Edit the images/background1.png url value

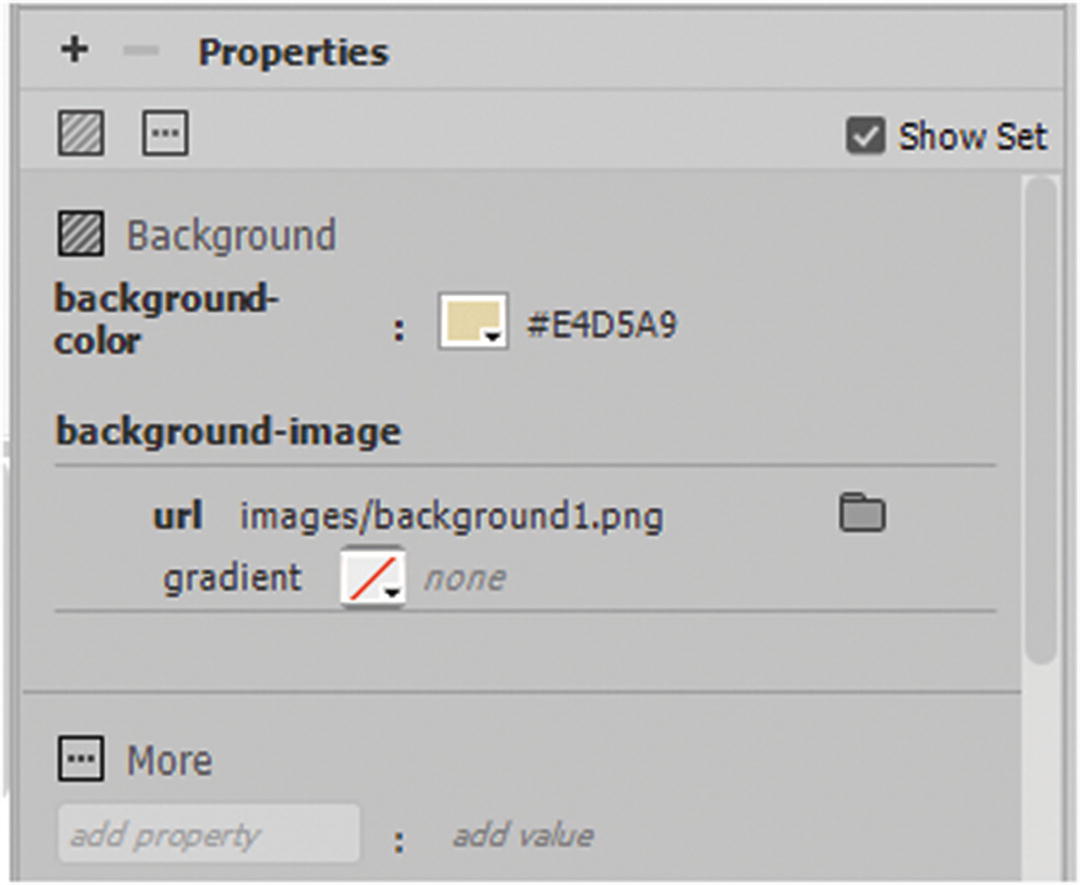[x=451, y=516]
